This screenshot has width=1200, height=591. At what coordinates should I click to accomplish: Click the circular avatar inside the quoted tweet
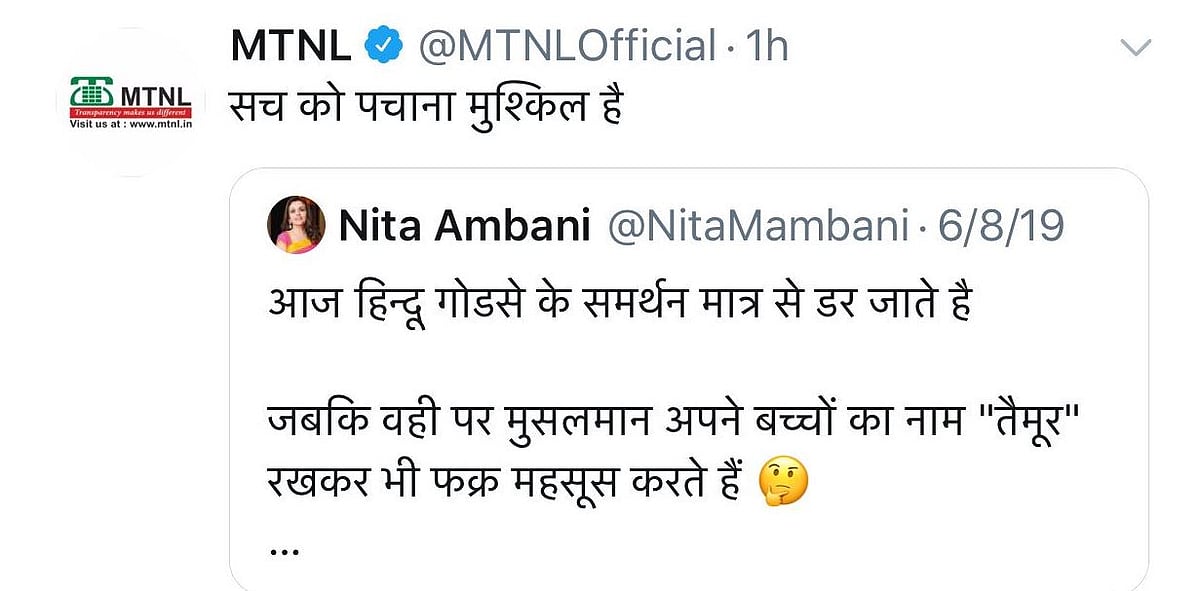click(293, 224)
